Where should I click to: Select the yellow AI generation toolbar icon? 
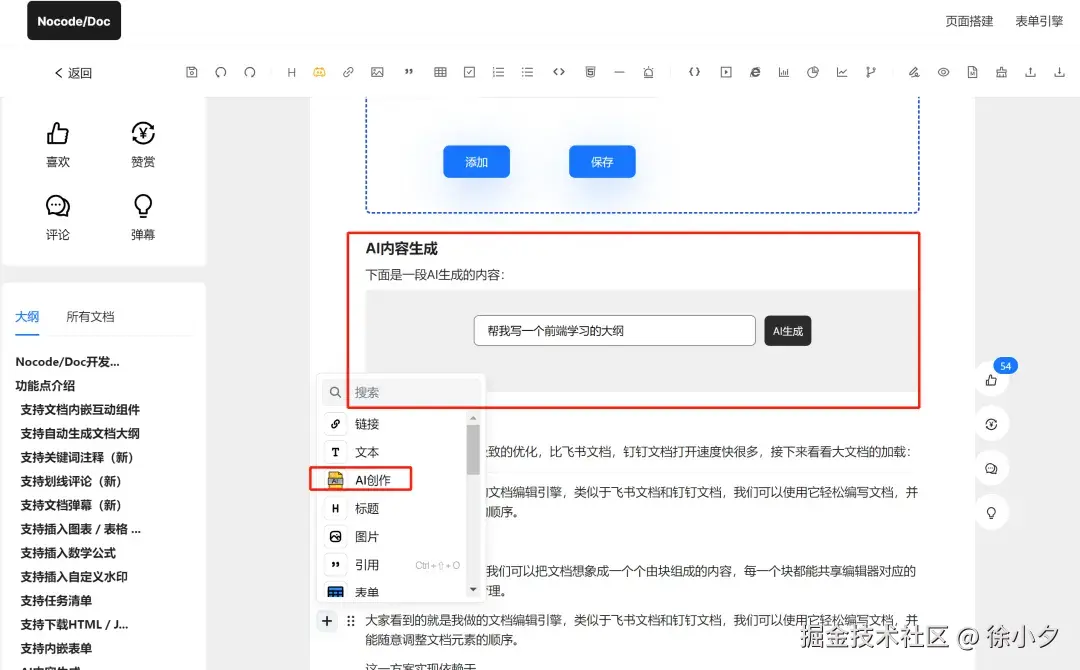320,72
